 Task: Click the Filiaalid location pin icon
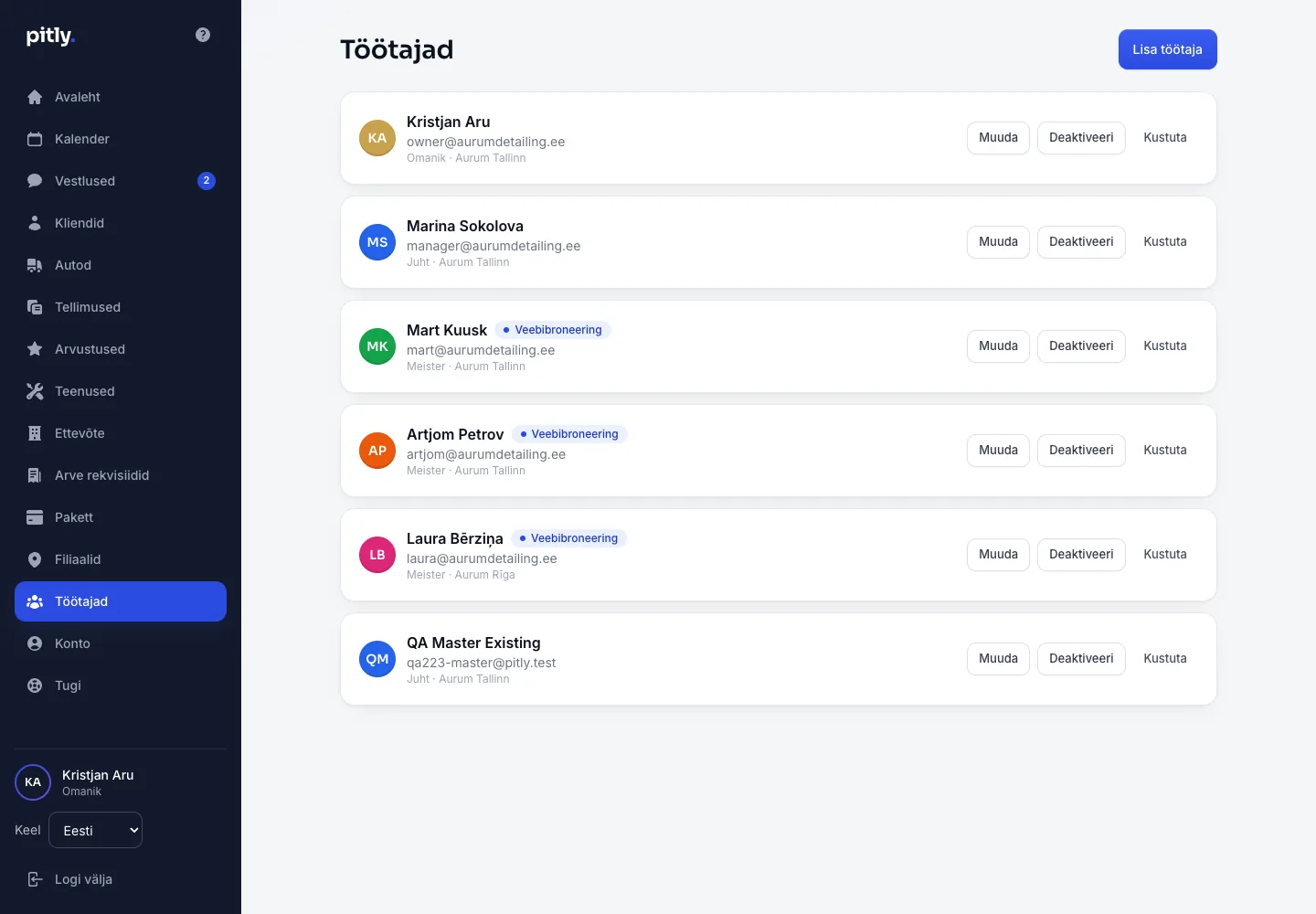[35, 559]
